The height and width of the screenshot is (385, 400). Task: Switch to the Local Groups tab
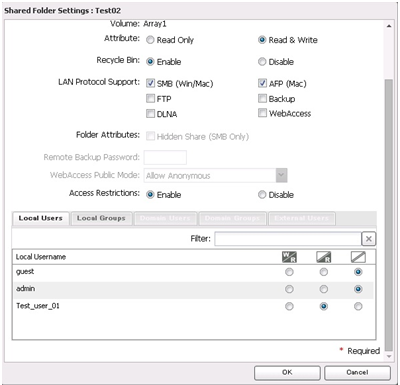pos(101,218)
